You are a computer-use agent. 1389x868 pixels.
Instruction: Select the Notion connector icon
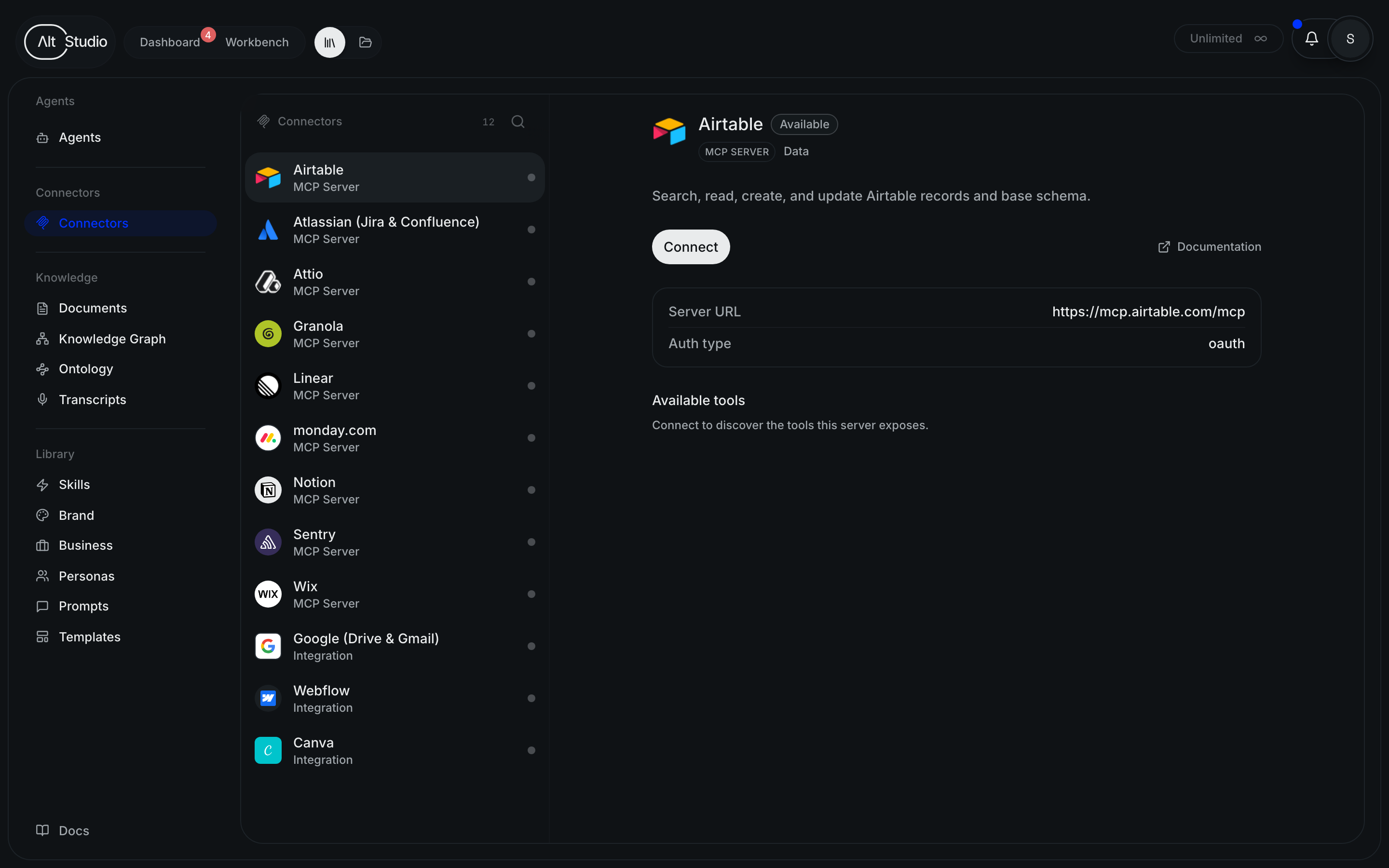(x=268, y=490)
